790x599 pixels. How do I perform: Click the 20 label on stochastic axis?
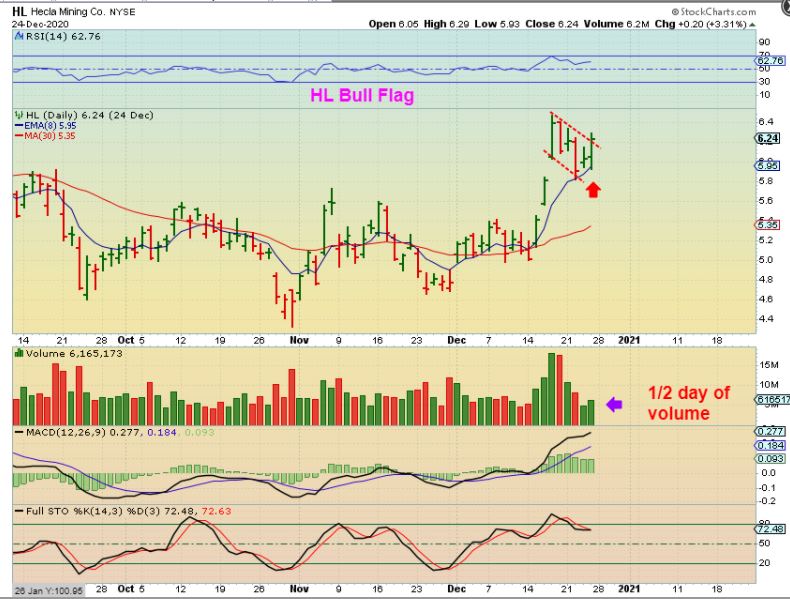(x=764, y=563)
